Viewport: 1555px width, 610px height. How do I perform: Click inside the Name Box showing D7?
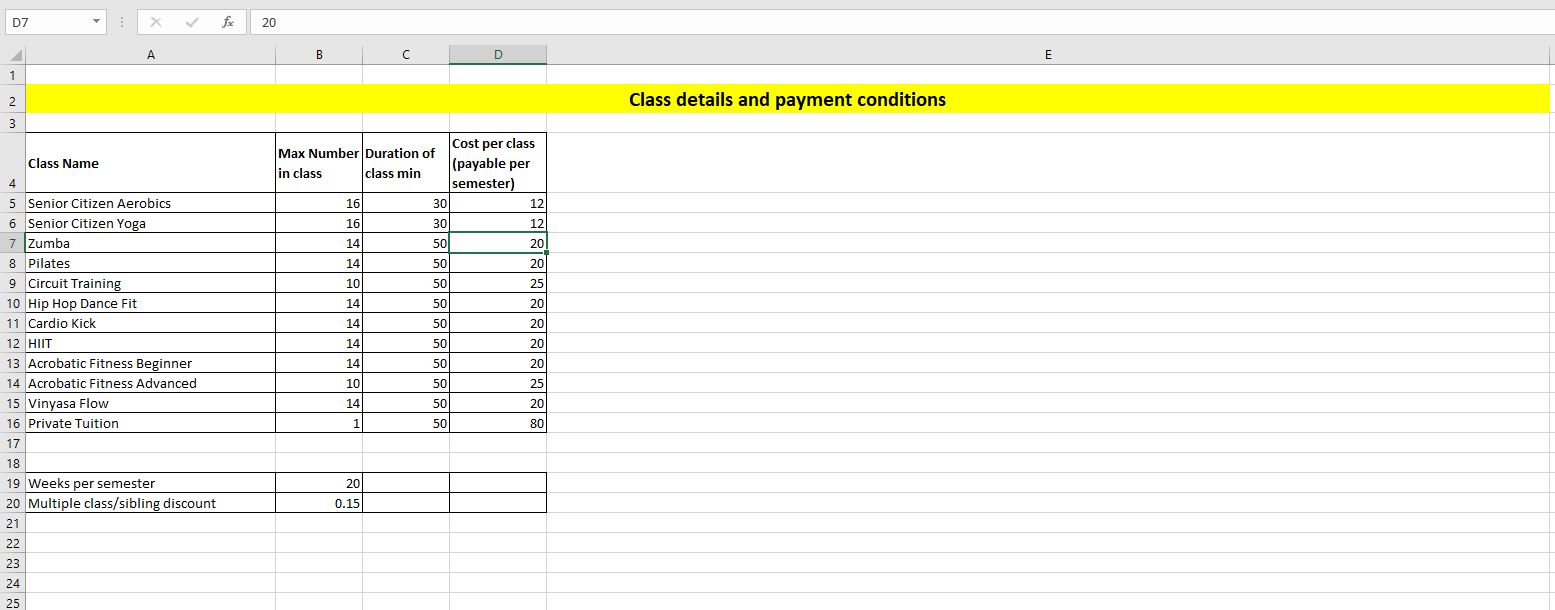[x=45, y=22]
